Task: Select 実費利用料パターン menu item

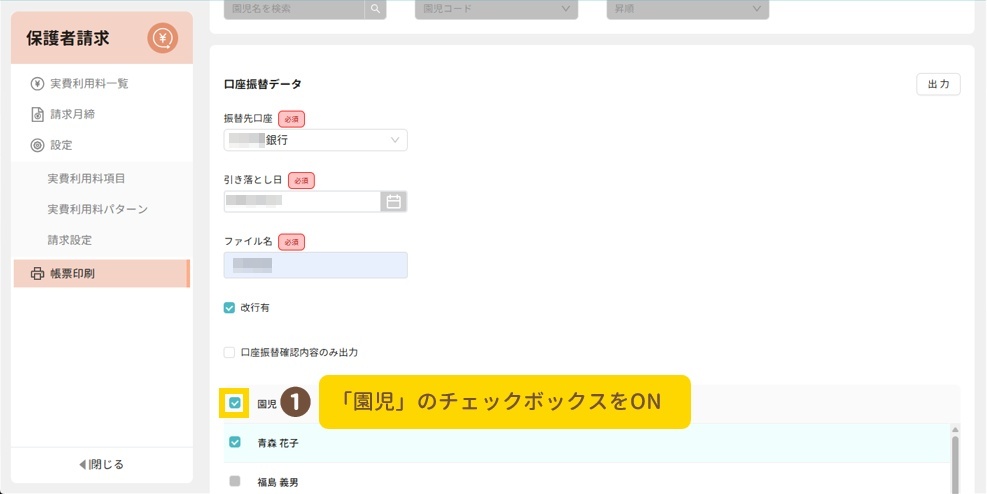Action: [x=97, y=209]
